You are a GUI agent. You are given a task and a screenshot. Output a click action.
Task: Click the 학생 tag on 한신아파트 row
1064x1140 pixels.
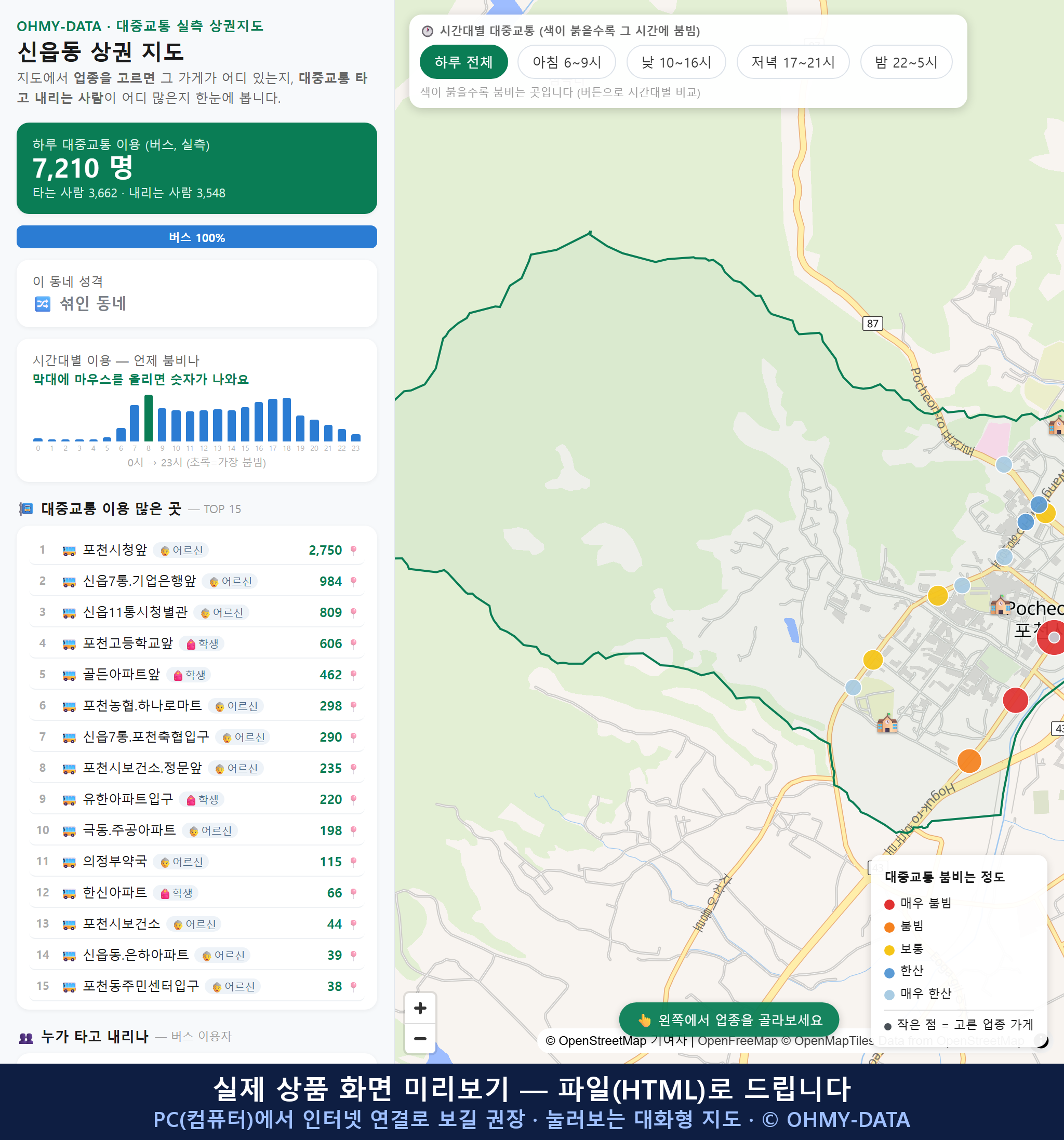176,893
